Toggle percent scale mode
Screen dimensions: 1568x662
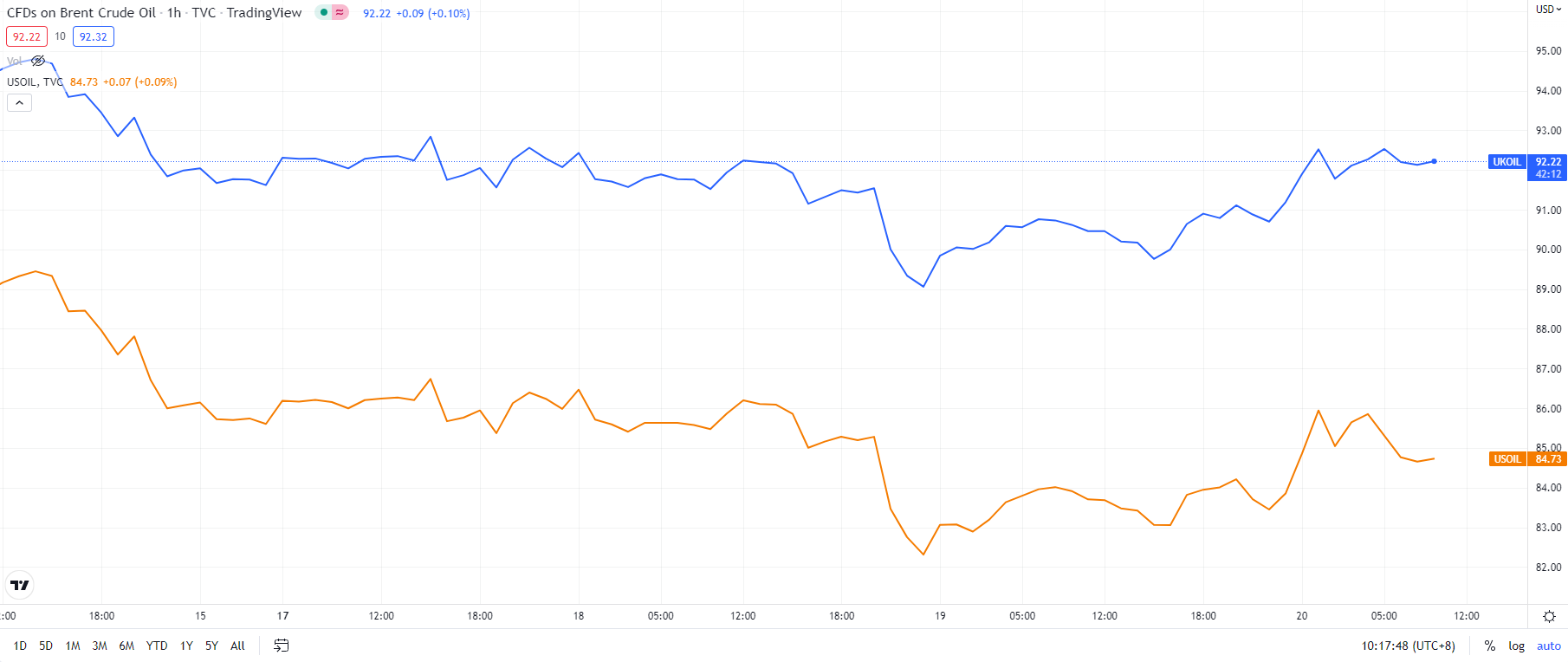pos(1490,646)
